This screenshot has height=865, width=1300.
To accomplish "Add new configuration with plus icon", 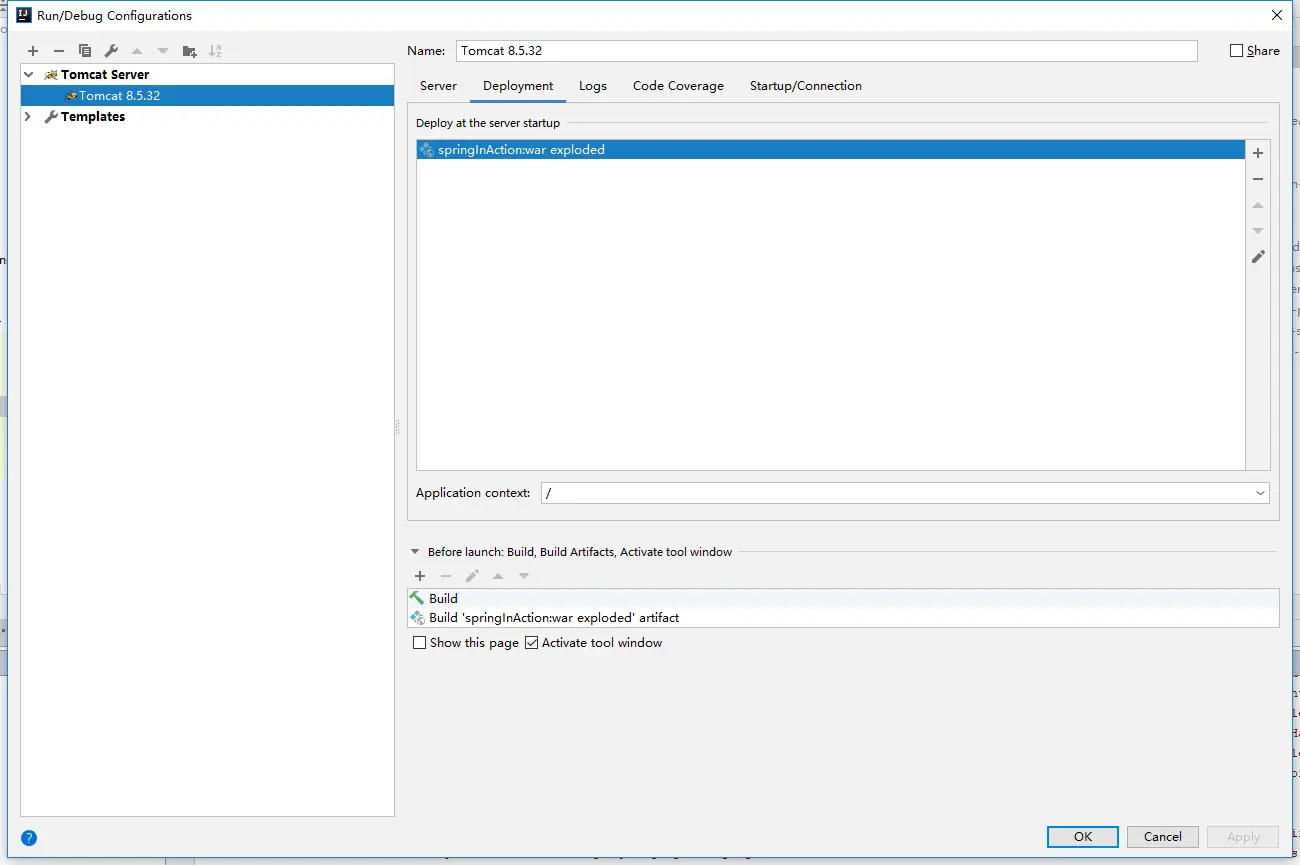I will pos(33,51).
